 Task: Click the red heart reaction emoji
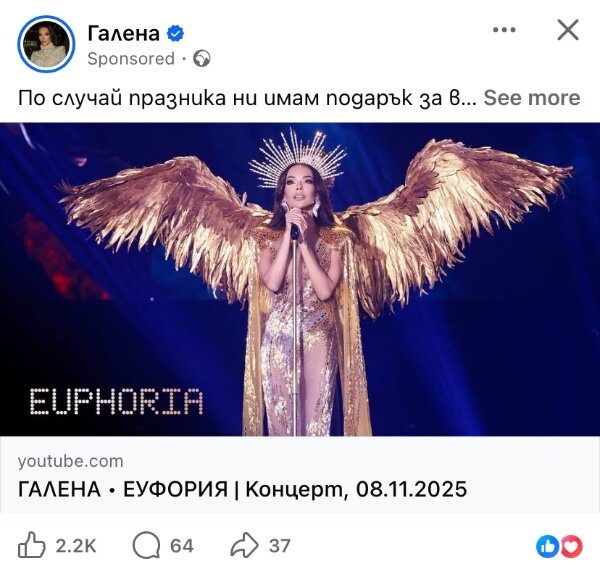[x=571, y=546]
